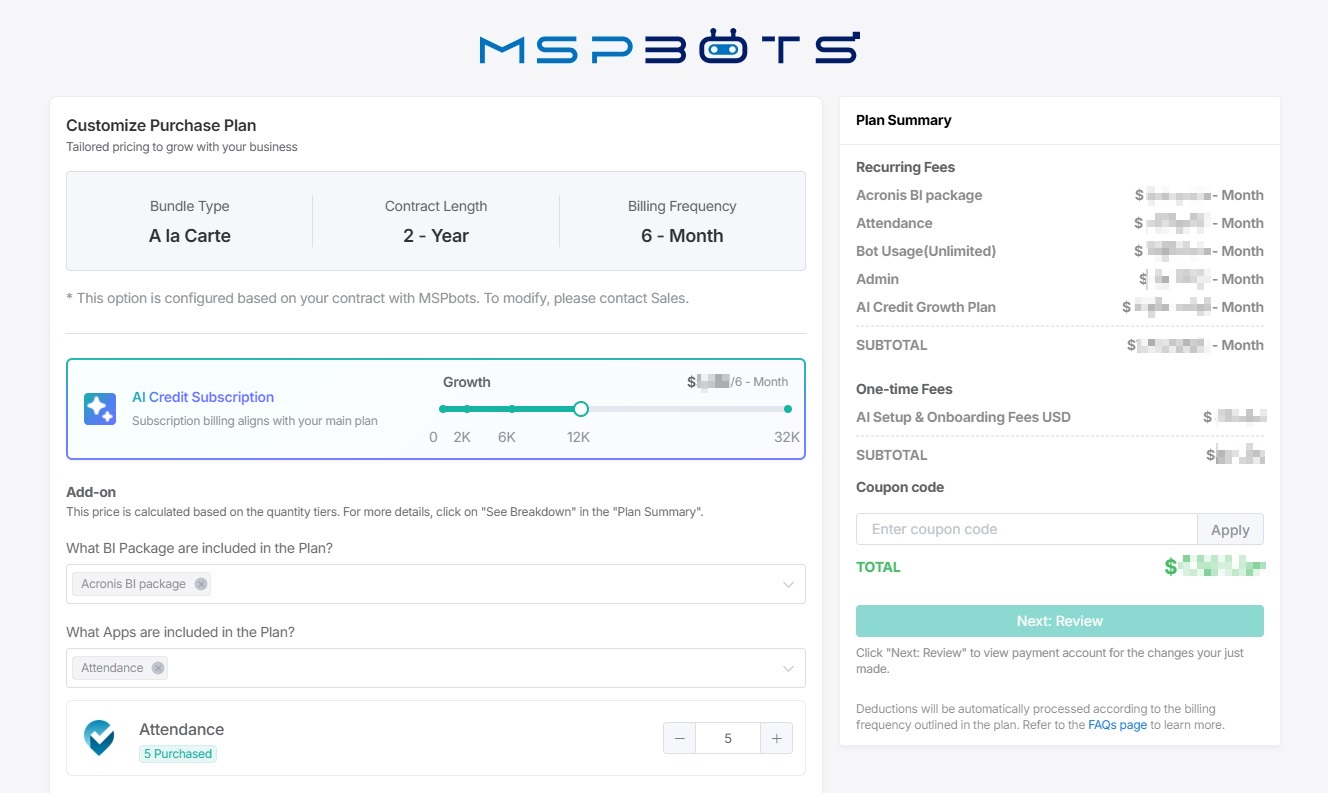
Task: Click the Attendance quantity number field
Action: coord(728,738)
